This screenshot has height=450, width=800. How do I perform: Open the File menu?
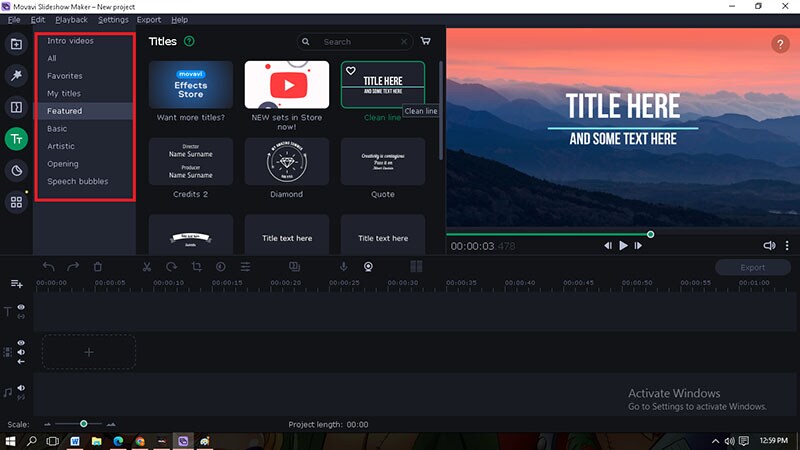(14, 19)
